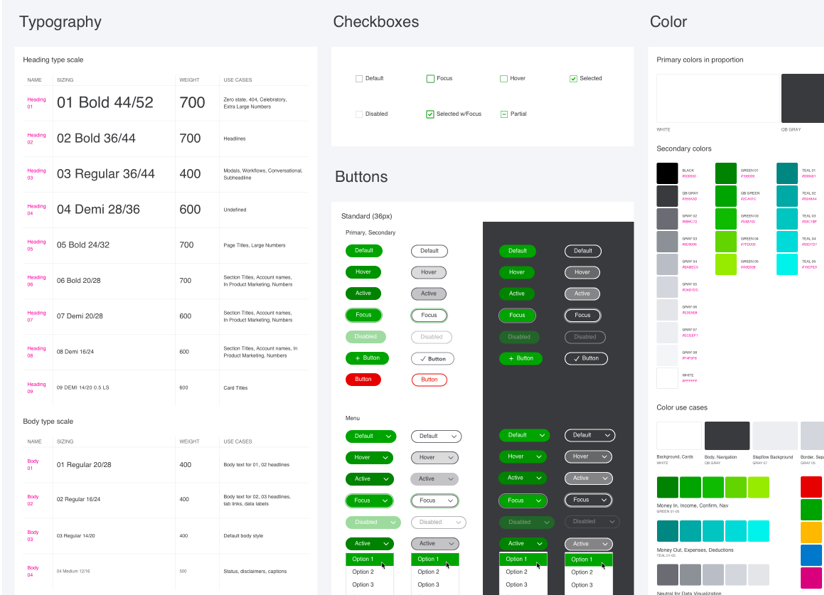Expand the green Hover menu dropdown on the light panel
Image resolution: width=824 pixels, height=595 pixels.
coord(369,458)
